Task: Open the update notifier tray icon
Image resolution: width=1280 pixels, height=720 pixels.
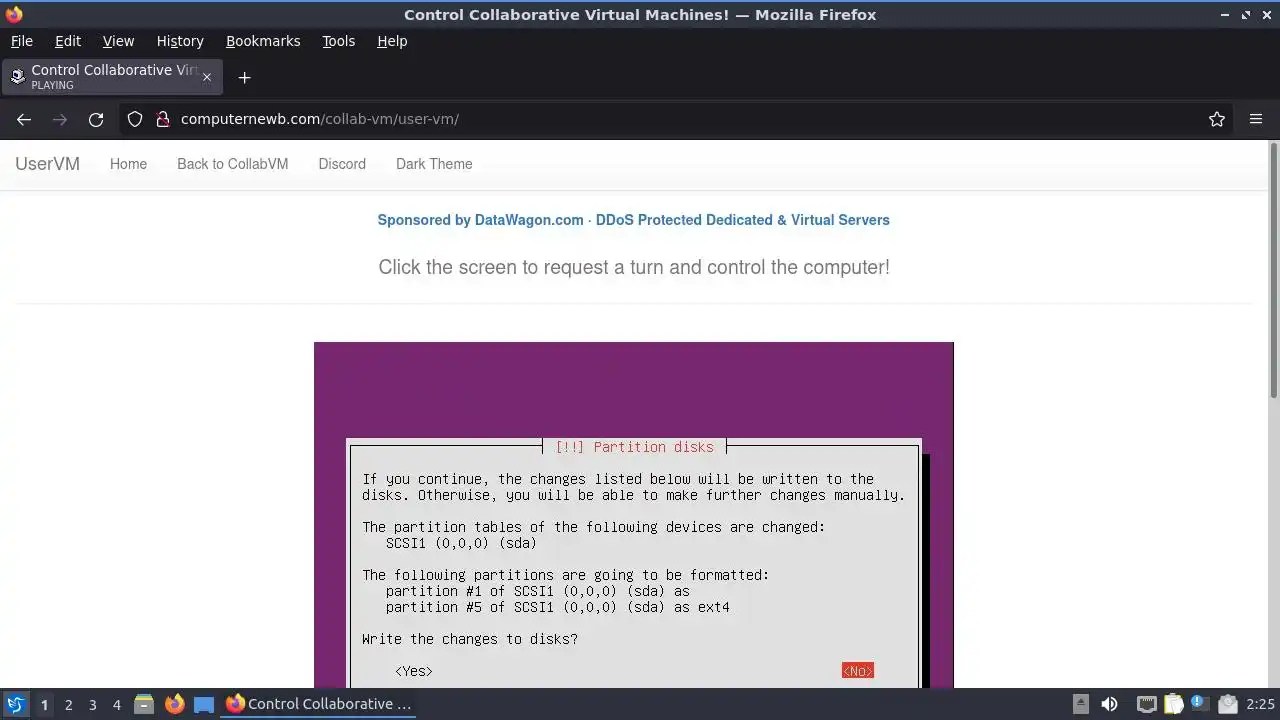Action: [1200, 704]
